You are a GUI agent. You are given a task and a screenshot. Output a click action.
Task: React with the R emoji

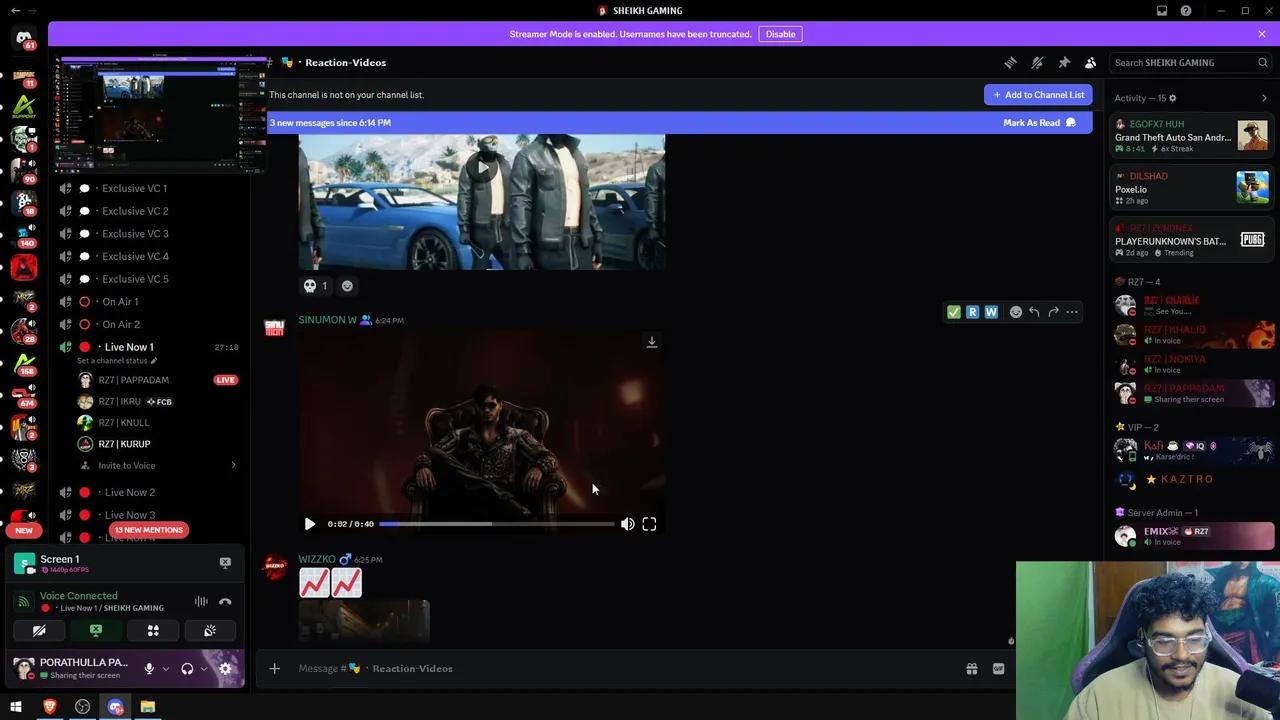[972, 312]
